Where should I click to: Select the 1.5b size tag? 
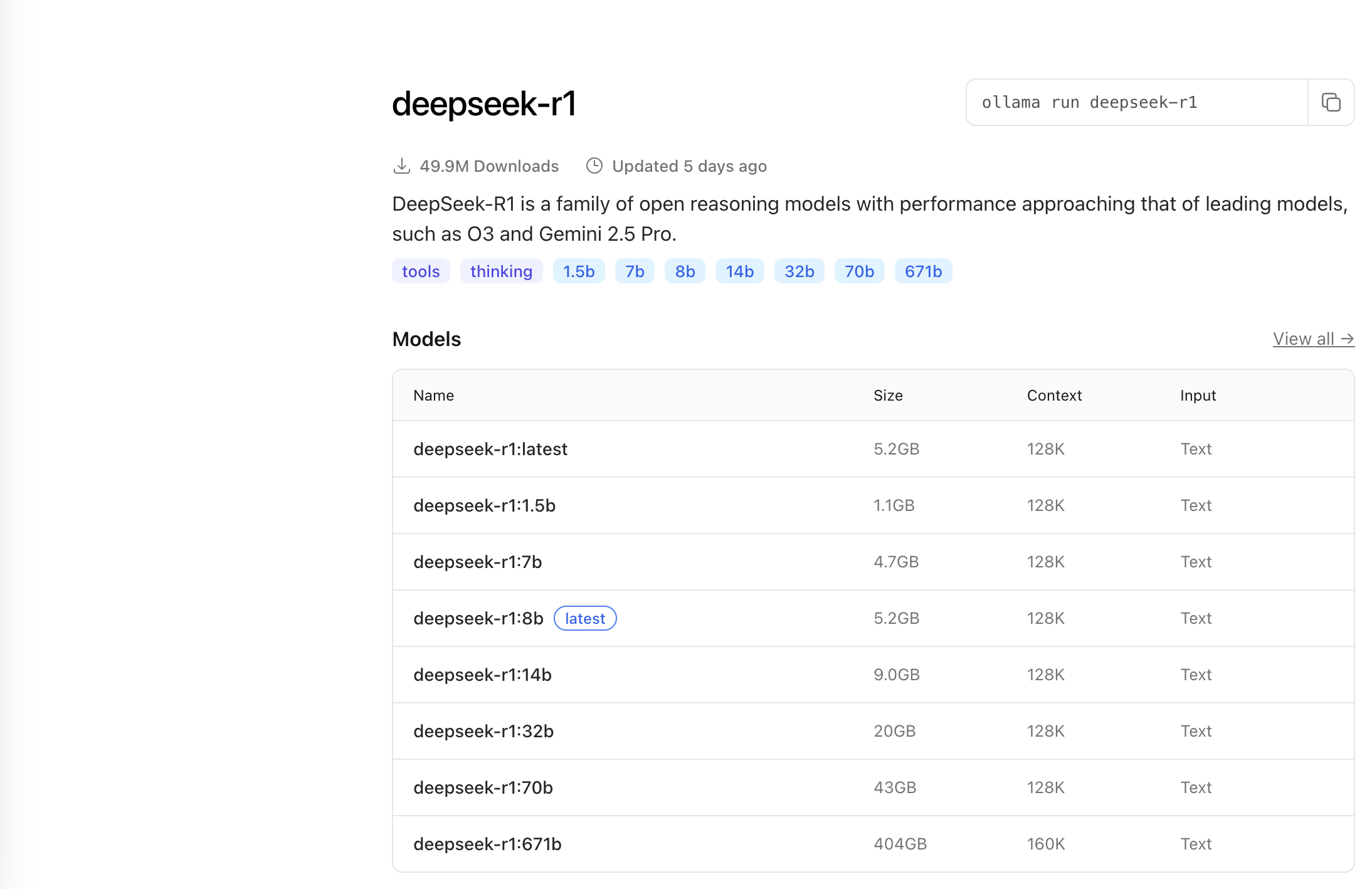[579, 271]
